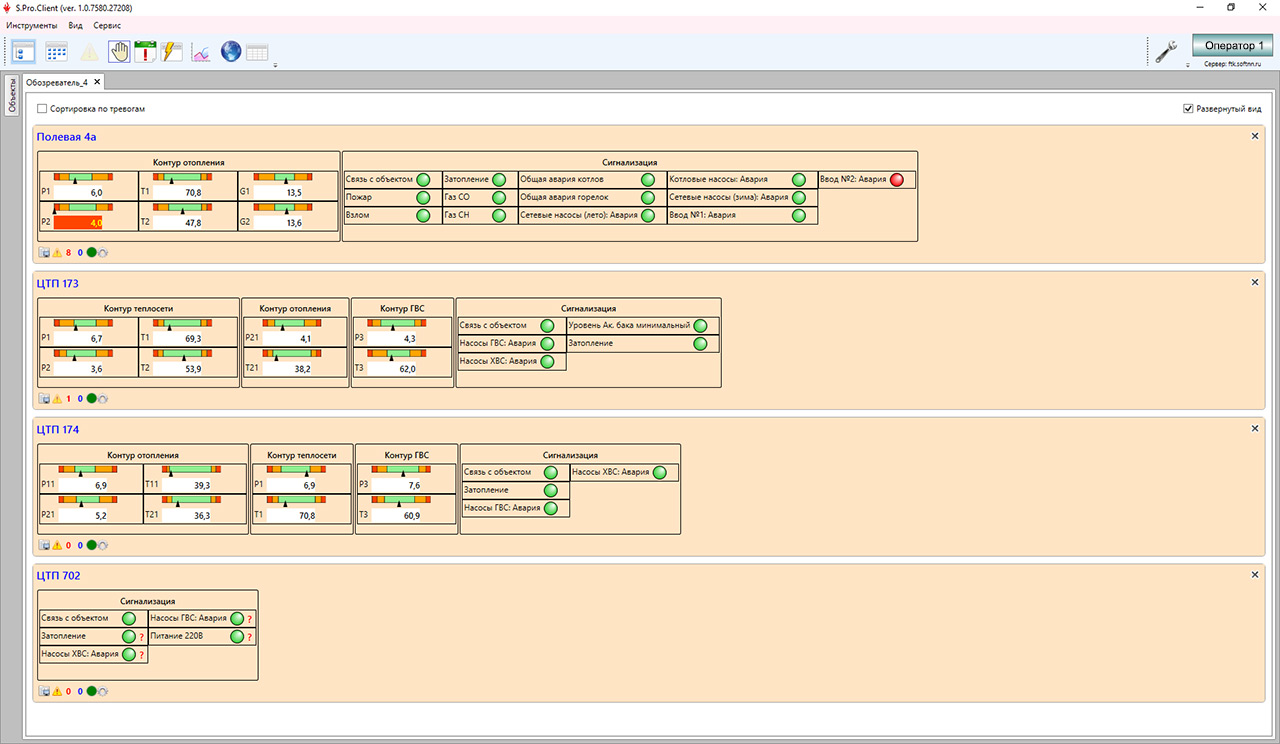The image size is (1280, 744).
Task: Expand overflow arrow next to wrench icon
Action: pos(1186,65)
